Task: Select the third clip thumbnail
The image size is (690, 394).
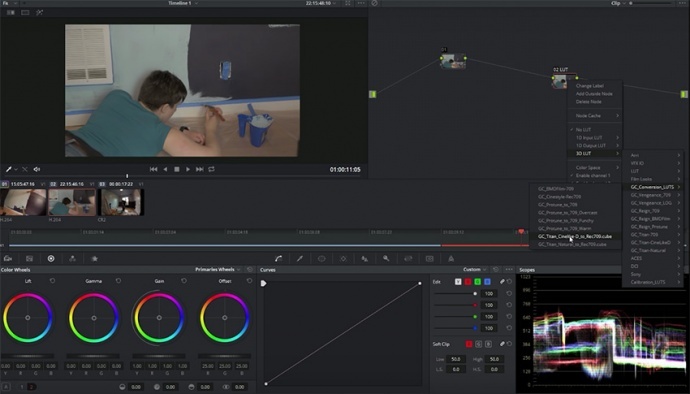Action: (121, 202)
